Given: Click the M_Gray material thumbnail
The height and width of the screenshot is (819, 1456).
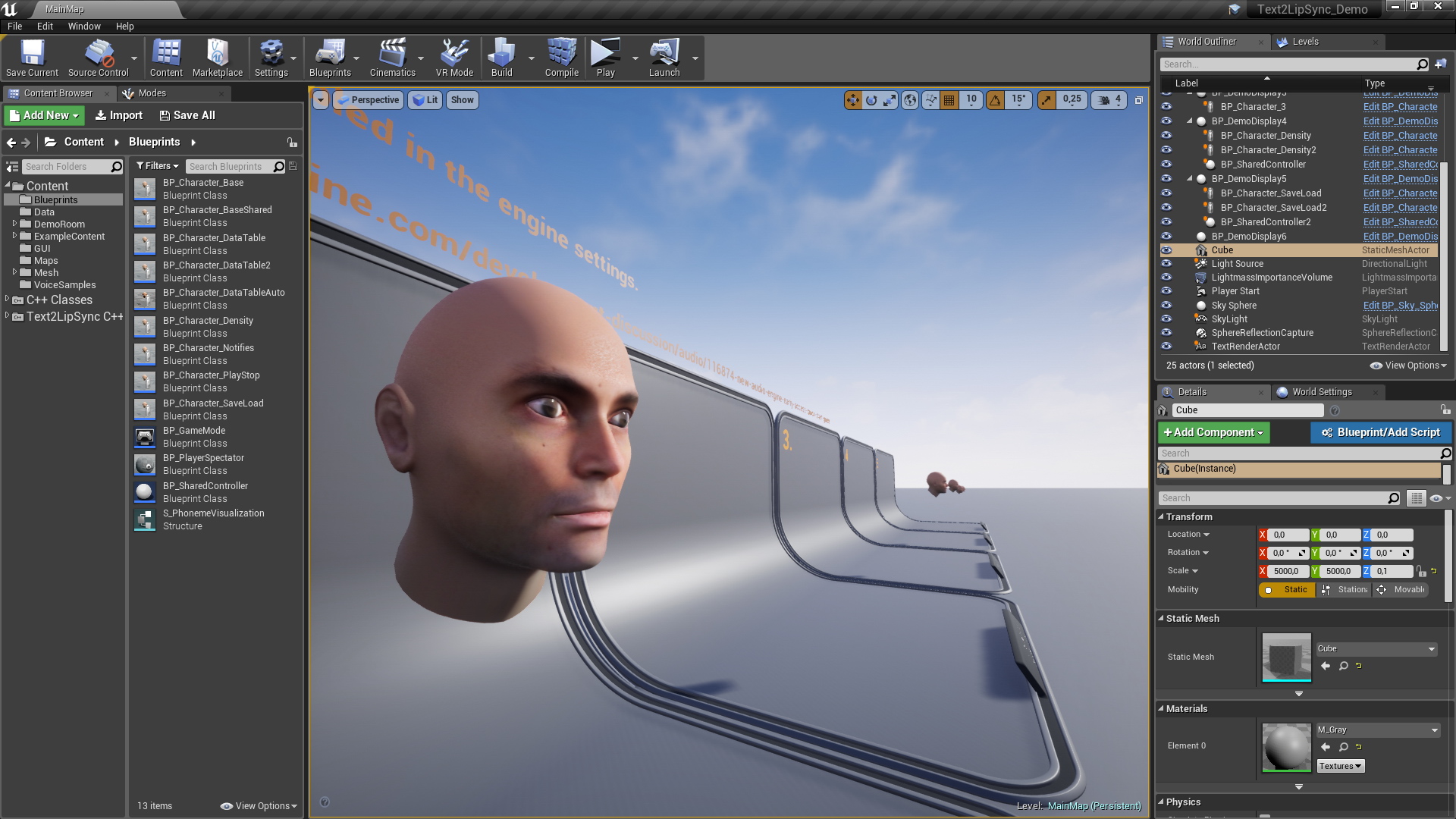Looking at the screenshot, I should point(1286,748).
